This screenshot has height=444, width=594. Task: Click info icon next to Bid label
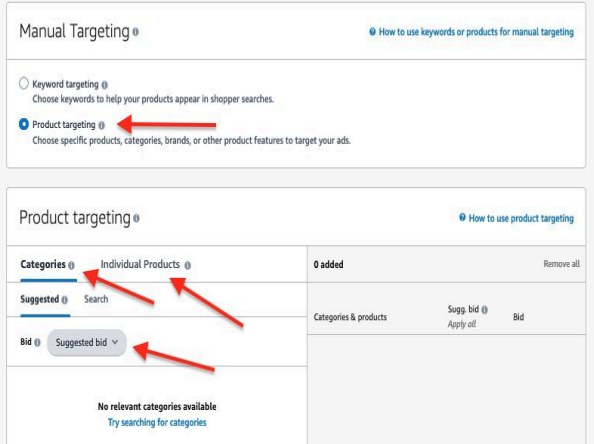pyautogui.click(x=37, y=342)
